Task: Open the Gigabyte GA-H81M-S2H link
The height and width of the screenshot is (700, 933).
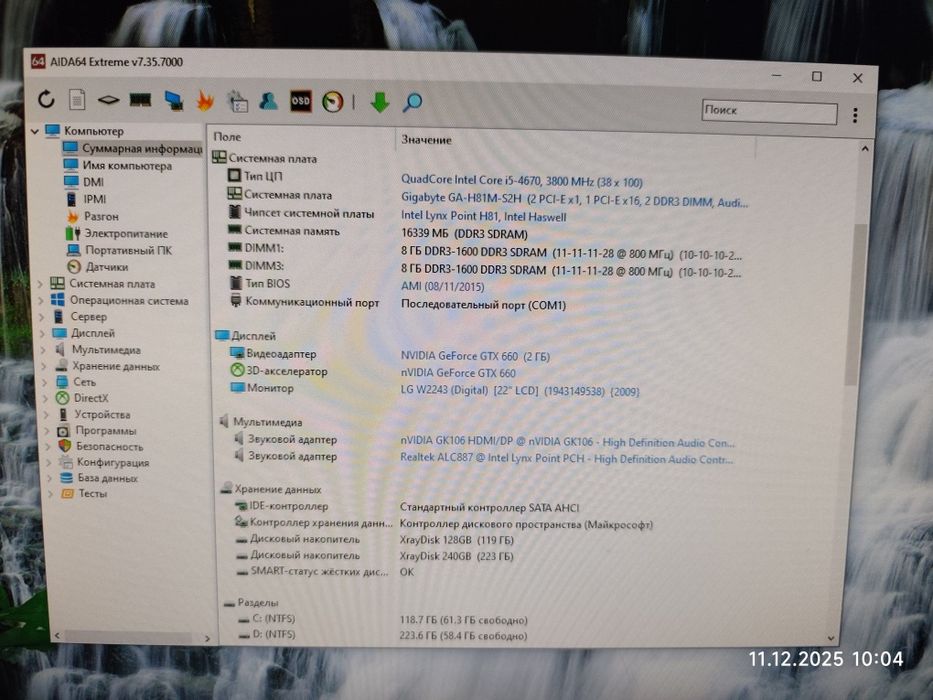Action: coord(574,199)
